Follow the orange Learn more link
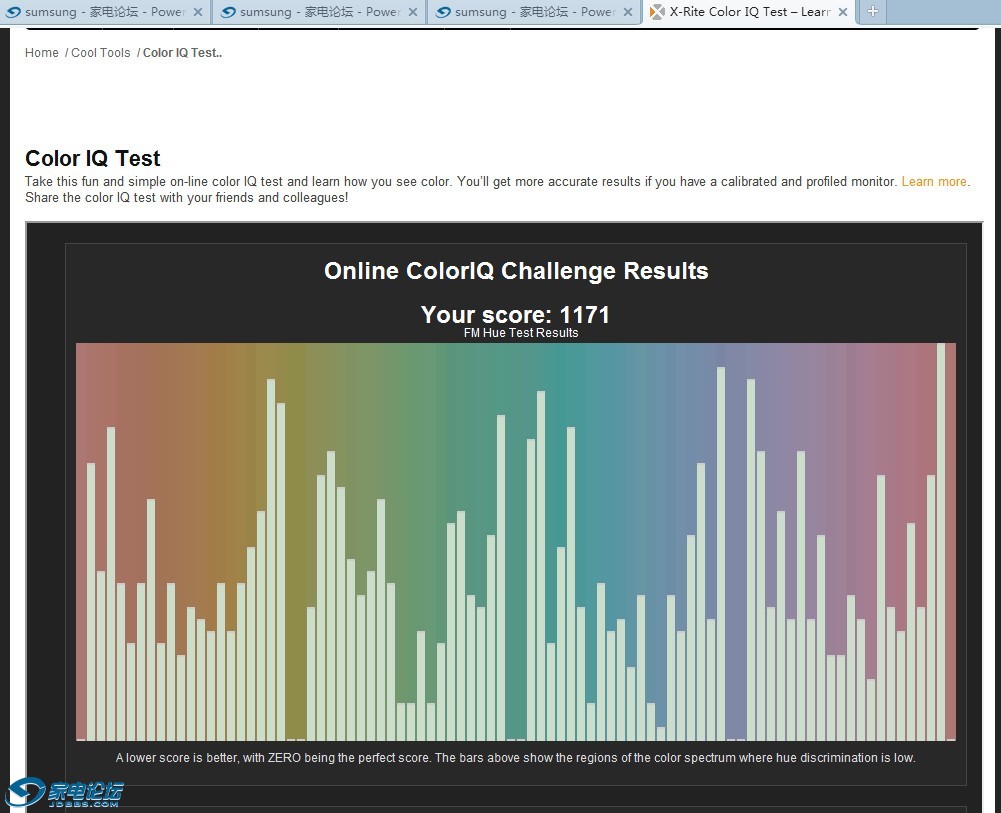 coord(934,182)
